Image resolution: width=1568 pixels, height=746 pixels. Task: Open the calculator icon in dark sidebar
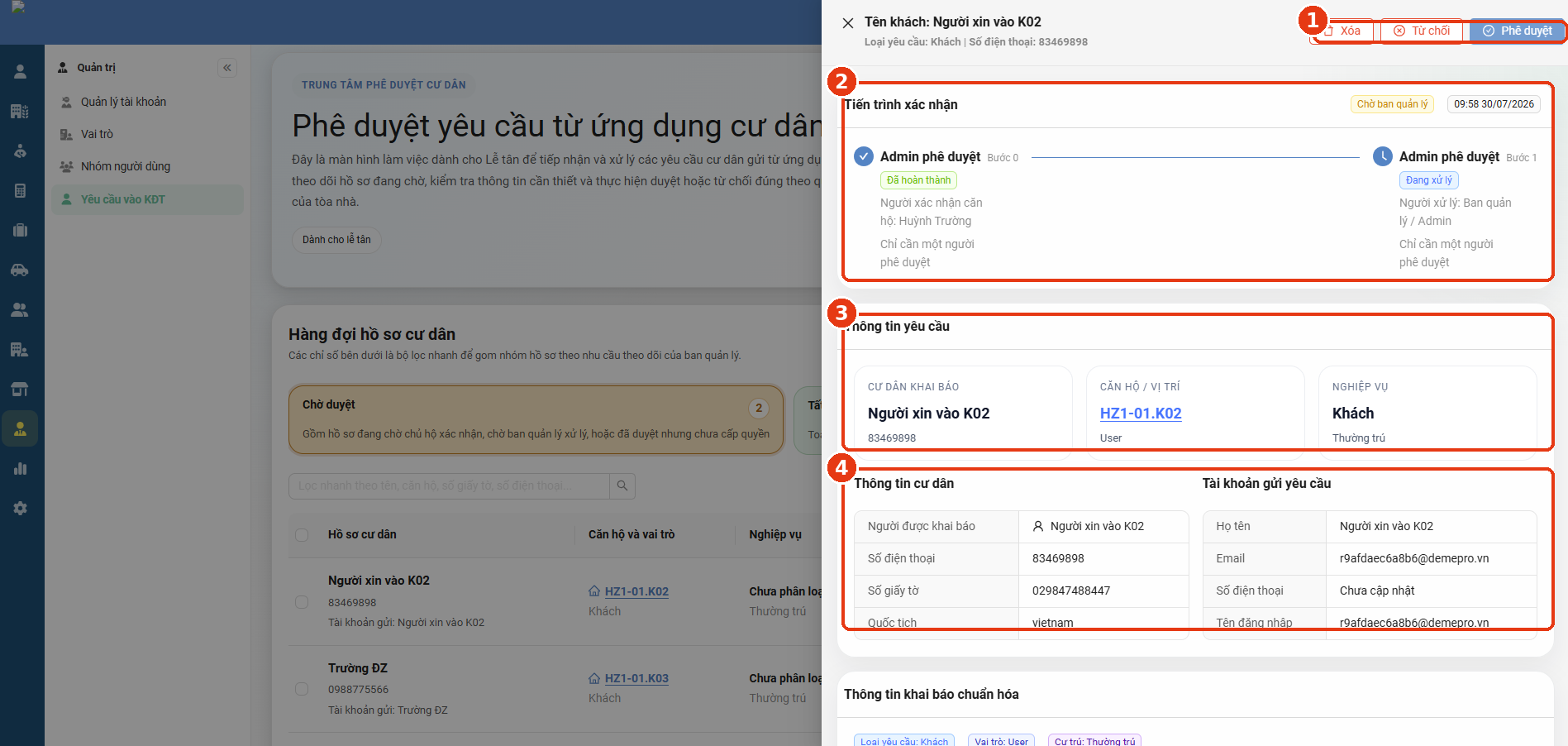pos(20,191)
